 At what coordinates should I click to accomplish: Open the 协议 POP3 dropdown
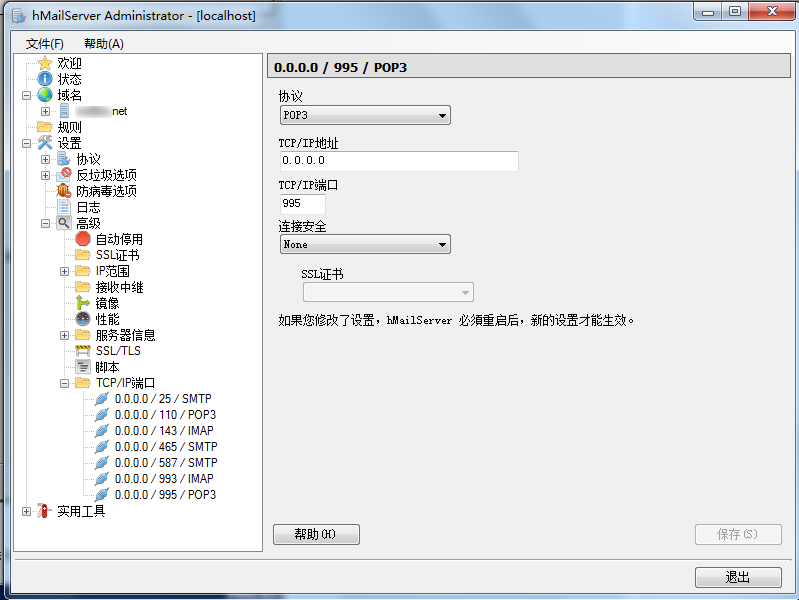[x=364, y=116]
